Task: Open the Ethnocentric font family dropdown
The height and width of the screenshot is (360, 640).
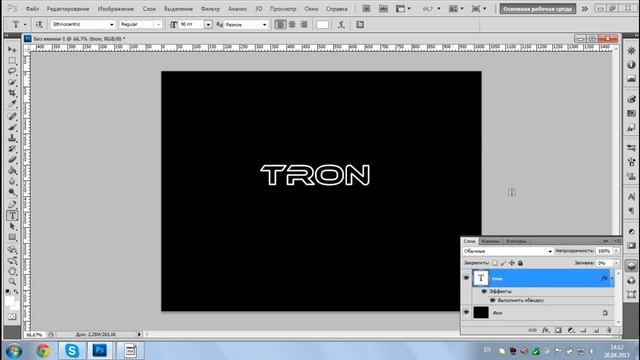Action: [111, 24]
